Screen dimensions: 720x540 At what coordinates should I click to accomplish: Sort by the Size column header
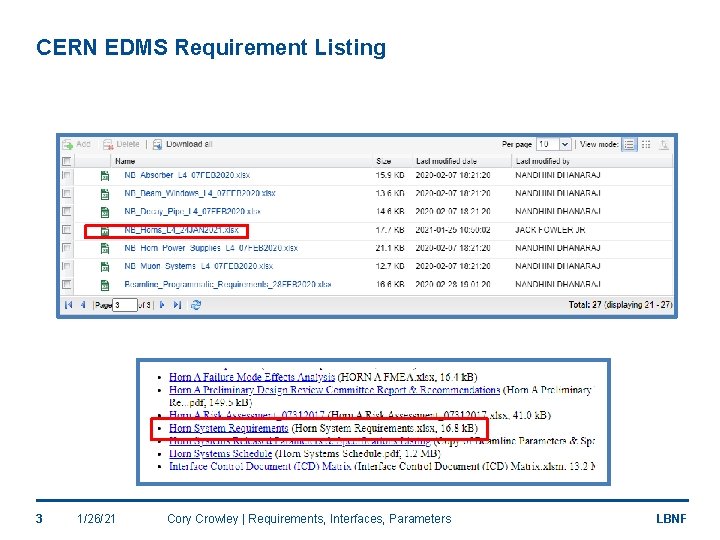point(383,161)
